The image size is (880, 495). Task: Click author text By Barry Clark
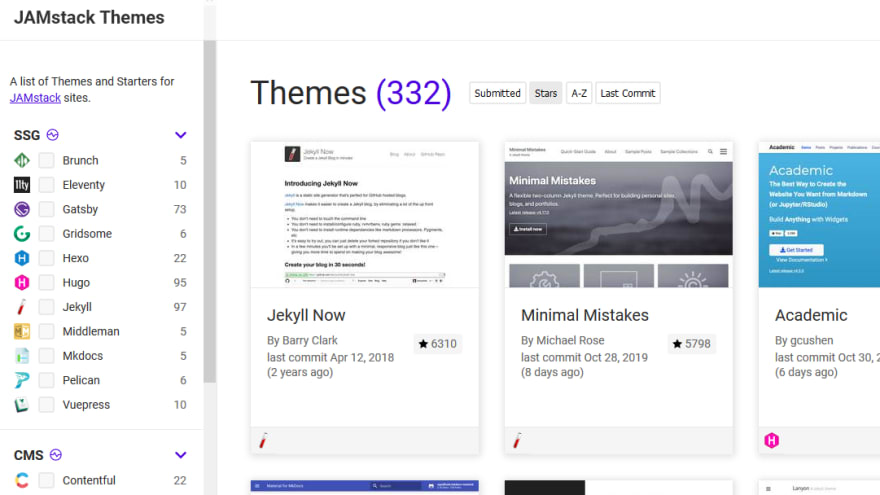coord(302,341)
